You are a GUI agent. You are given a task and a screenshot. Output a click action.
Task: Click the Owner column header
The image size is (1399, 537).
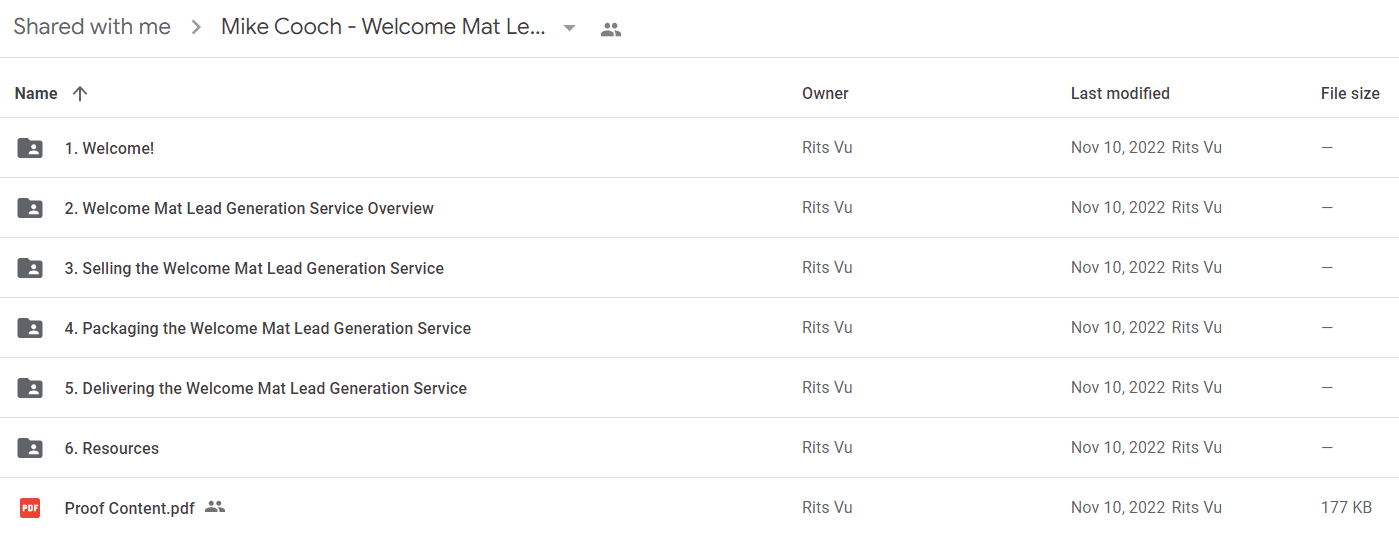(825, 93)
